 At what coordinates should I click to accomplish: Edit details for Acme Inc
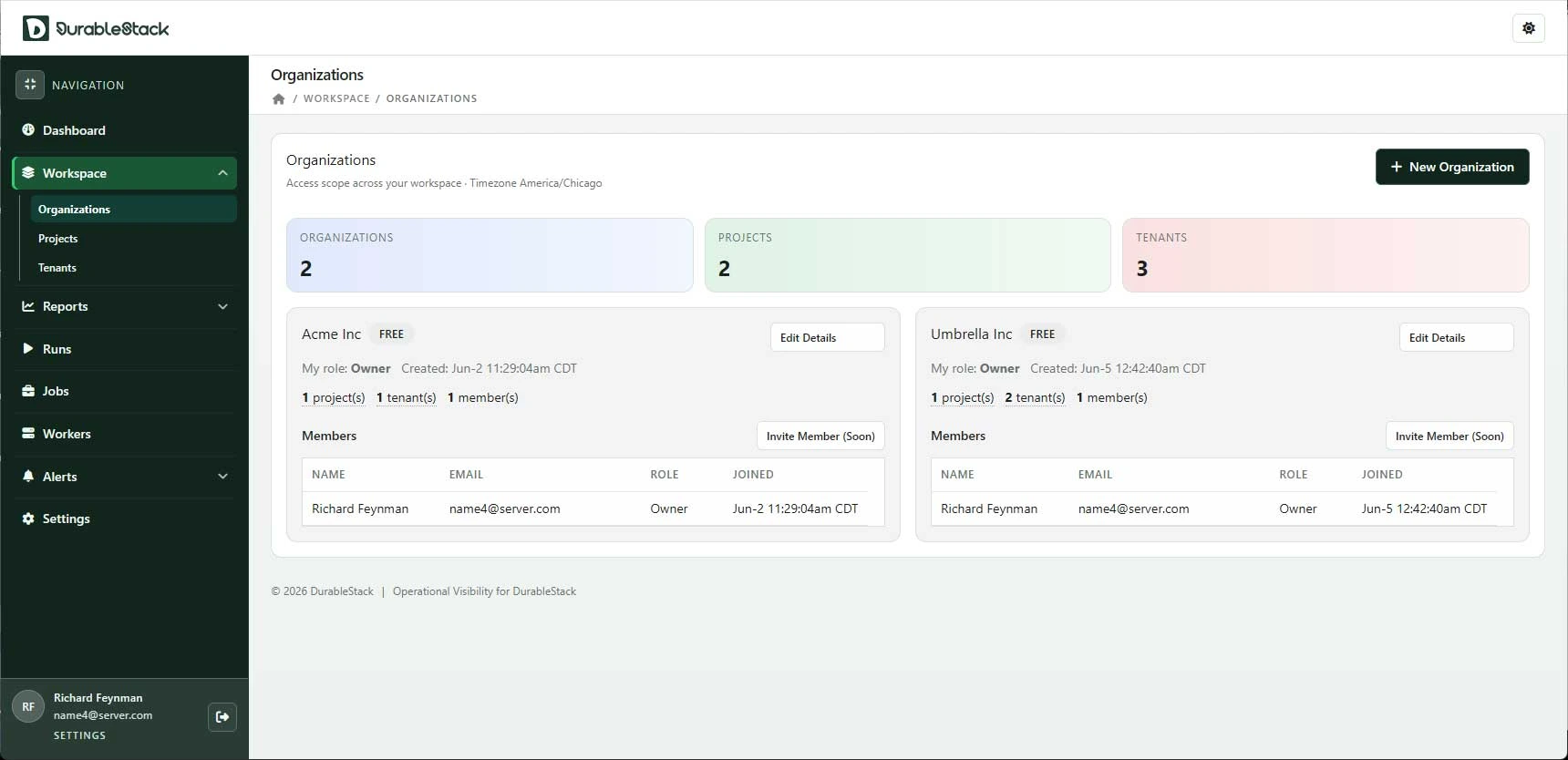pyautogui.click(x=827, y=337)
